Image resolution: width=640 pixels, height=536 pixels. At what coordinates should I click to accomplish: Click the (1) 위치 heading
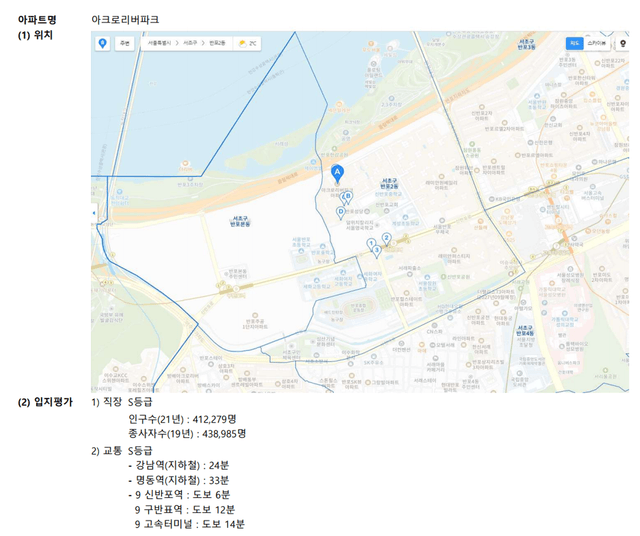coord(36,35)
